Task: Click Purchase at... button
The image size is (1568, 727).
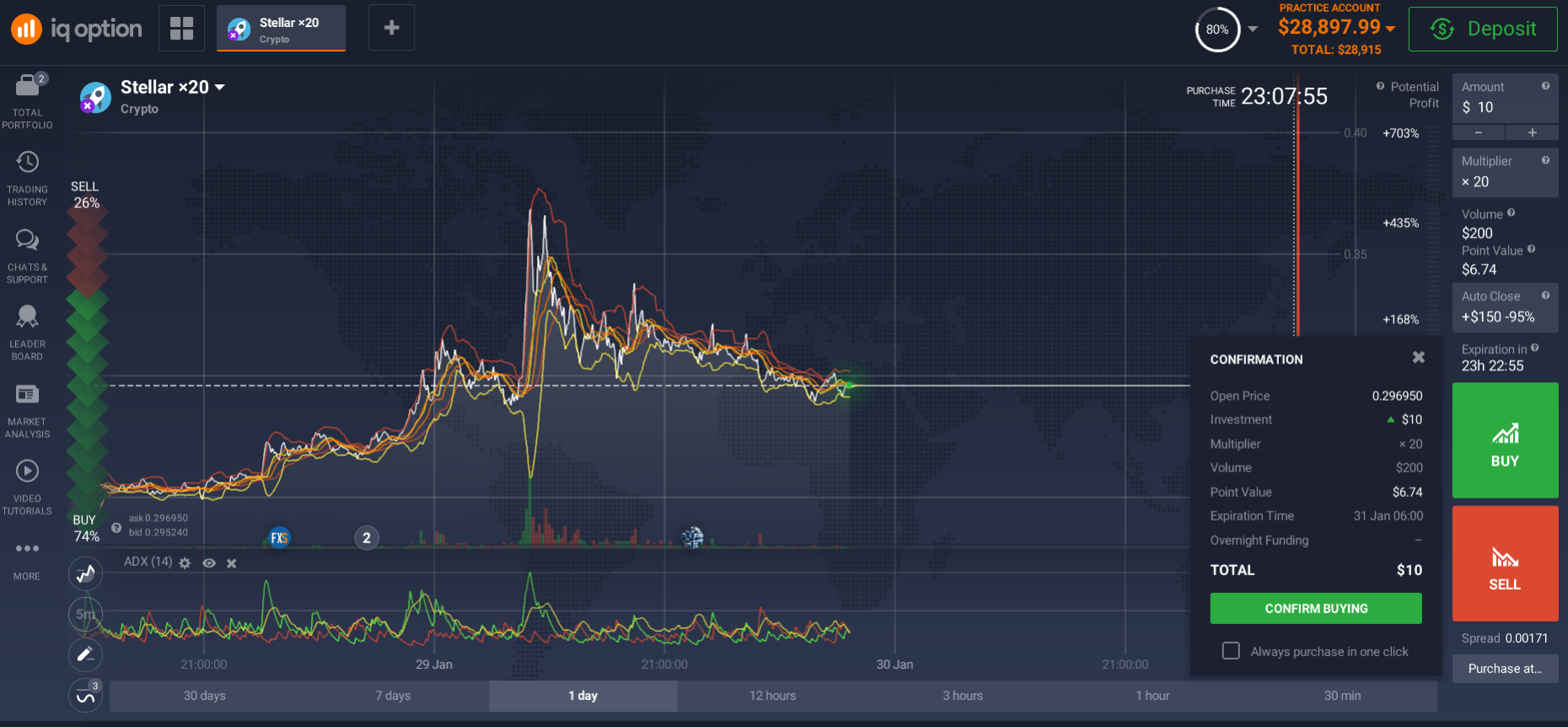Action: tap(1505, 669)
